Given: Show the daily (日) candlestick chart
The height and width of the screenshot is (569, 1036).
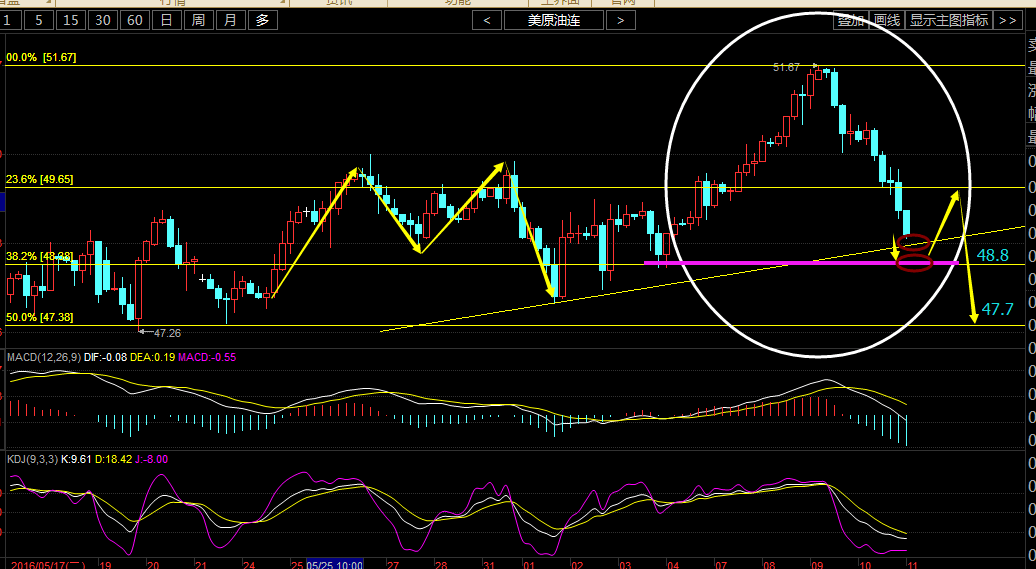Looking at the screenshot, I should (166, 20).
